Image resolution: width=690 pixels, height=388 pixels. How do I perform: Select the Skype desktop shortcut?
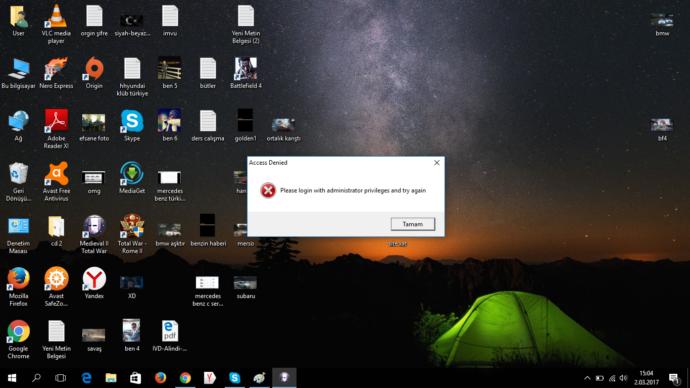tap(132, 125)
